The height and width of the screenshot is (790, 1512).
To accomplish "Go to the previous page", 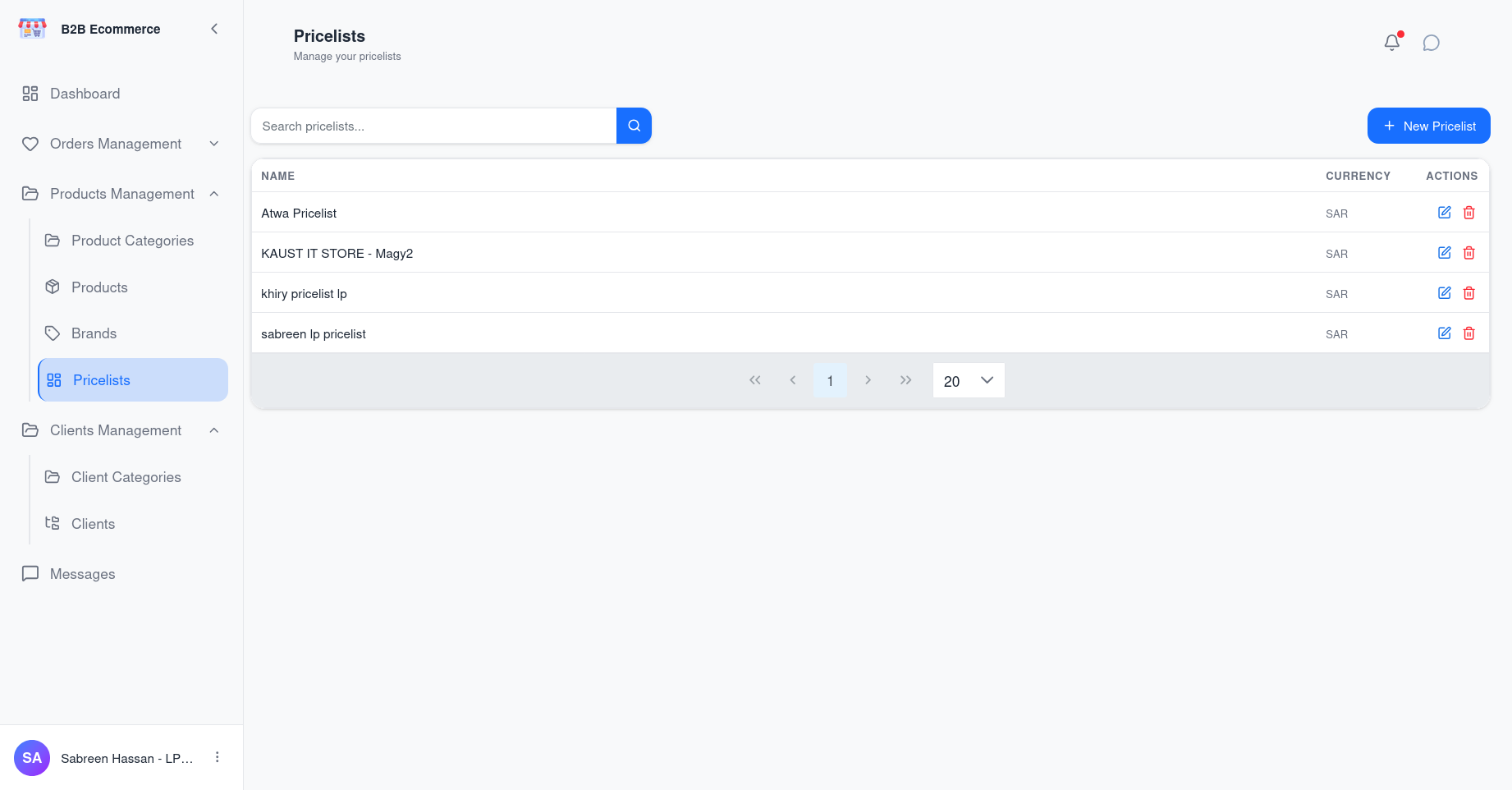I will pyautogui.click(x=793, y=380).
